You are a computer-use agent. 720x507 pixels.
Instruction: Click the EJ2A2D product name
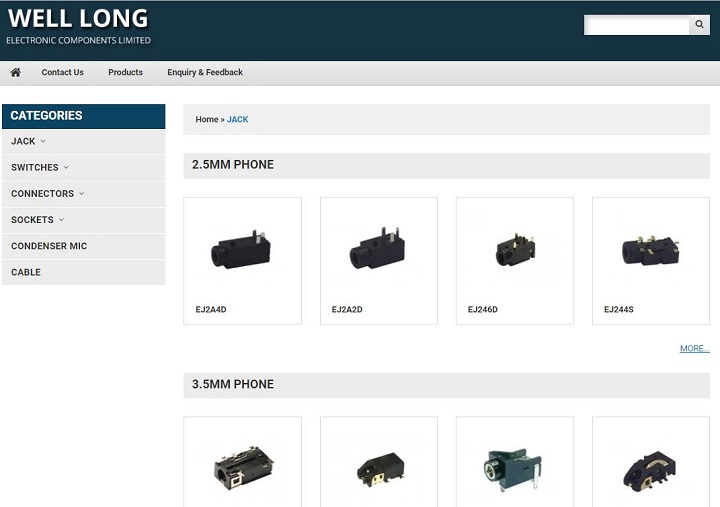click(x=347, y=310)
